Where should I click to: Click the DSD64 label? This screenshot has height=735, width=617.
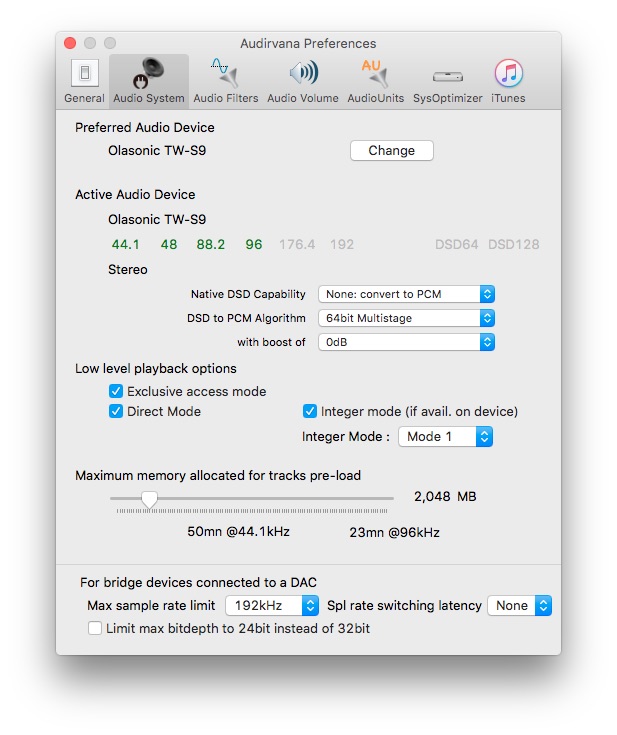click(456, 244)
